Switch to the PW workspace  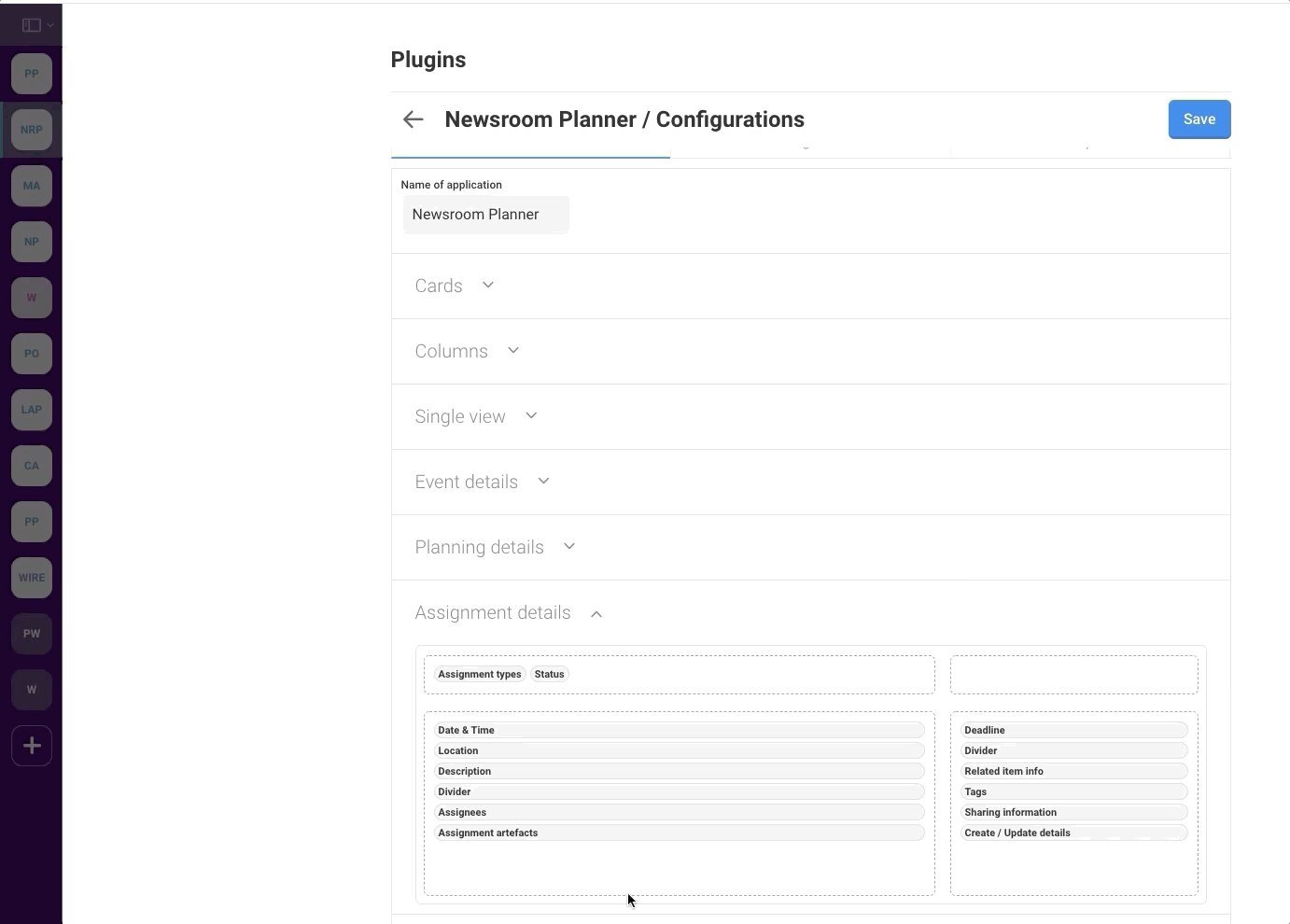click(x=32, y=634)
